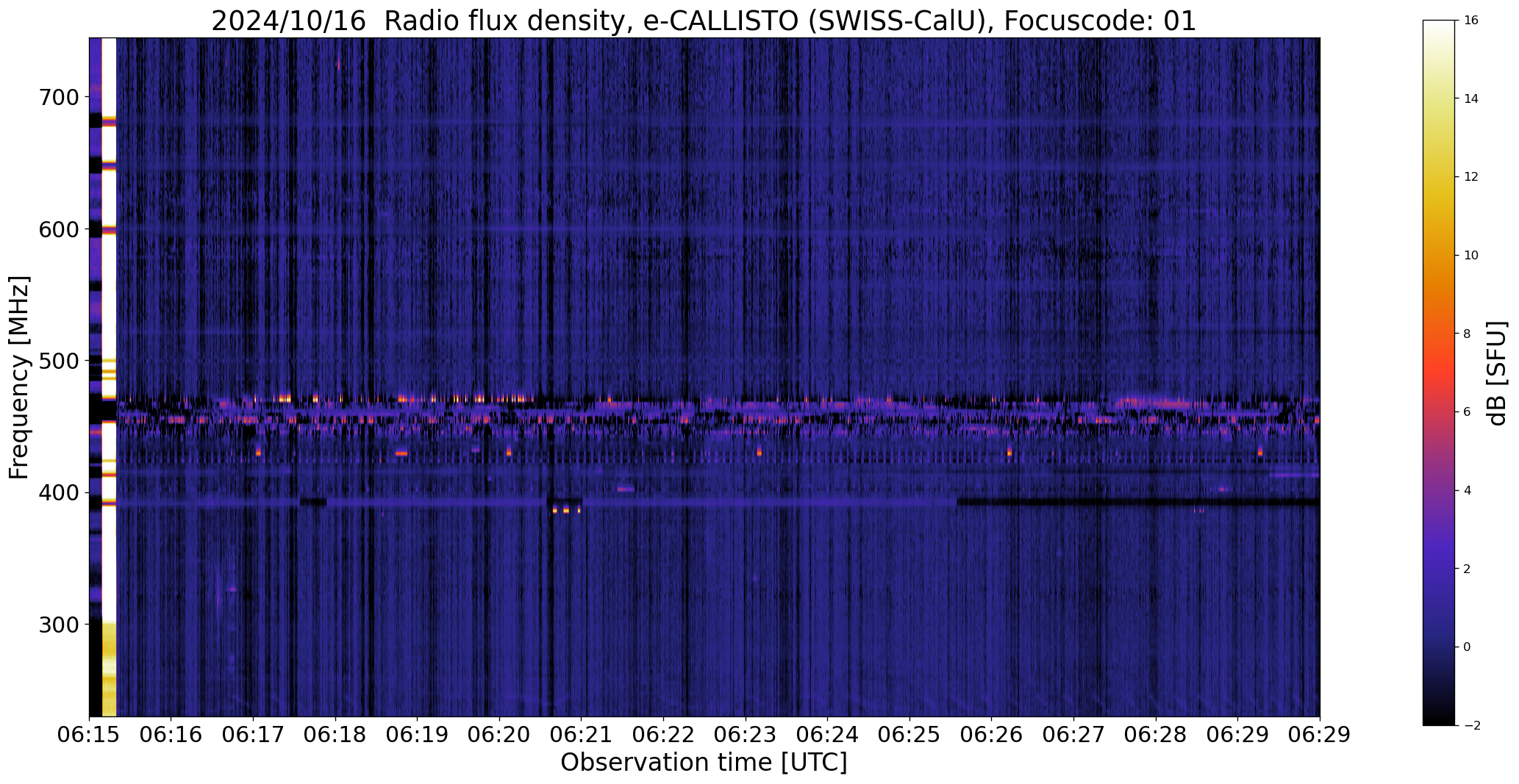The image size is (1519, 784).
Task: Click the dB [SFU] colorbar label
Action: pyautogui.click(x=1497, y=373)
